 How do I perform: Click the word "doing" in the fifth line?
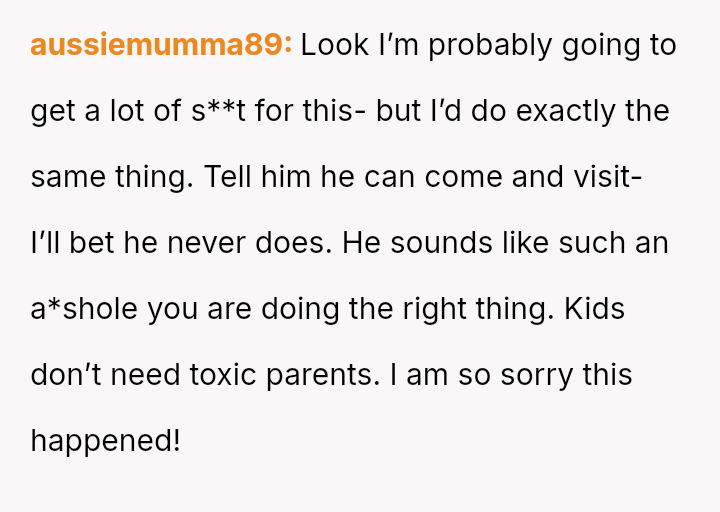[x=300, y=309]
